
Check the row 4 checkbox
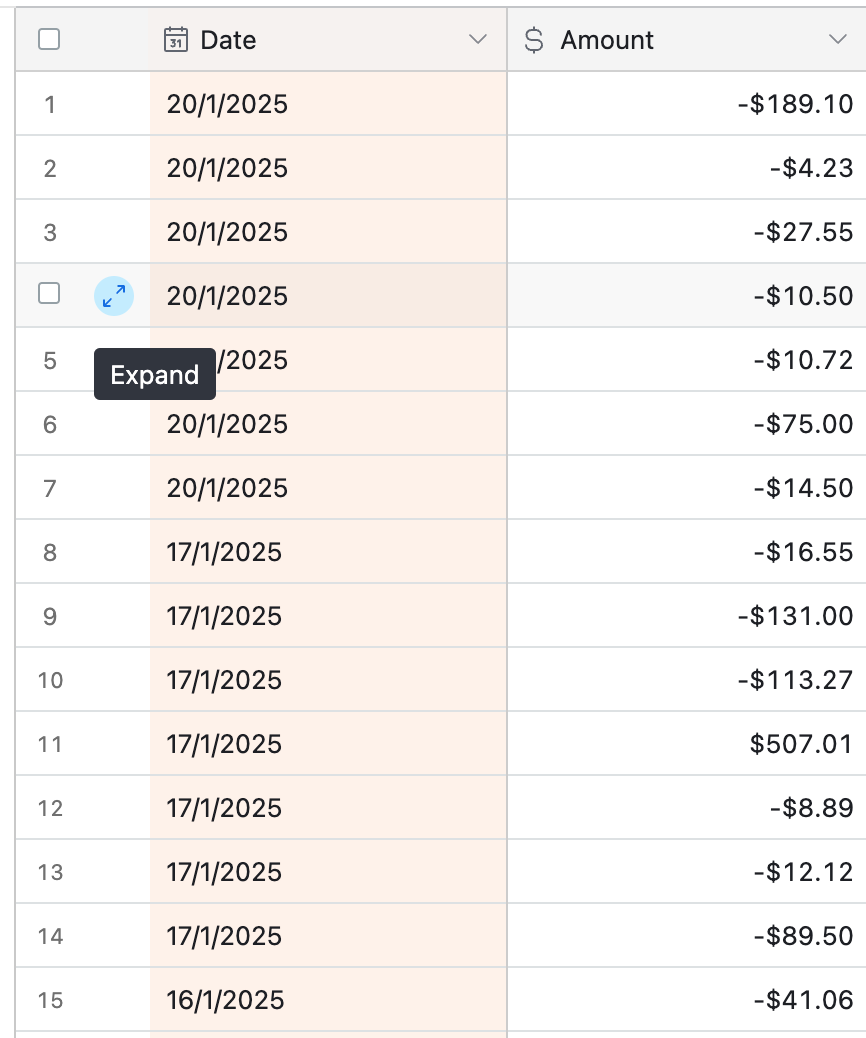pyautogui.click(x=49, y=293)
